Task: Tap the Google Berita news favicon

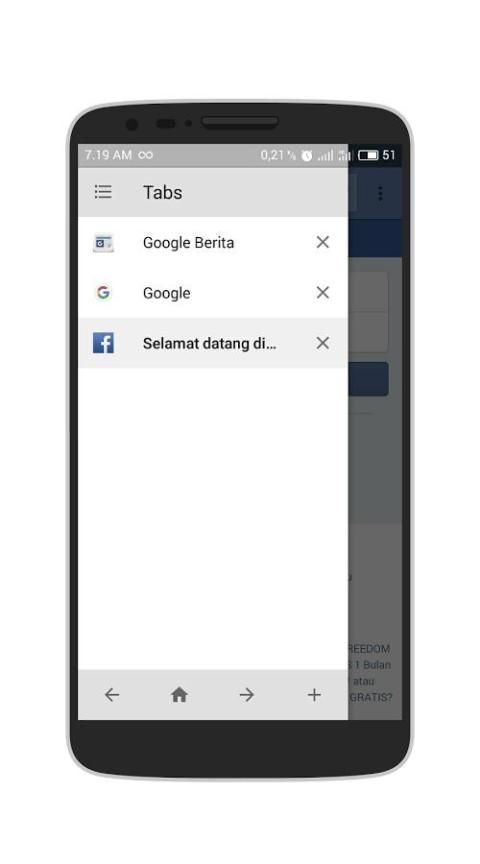Action: point(103,242)
